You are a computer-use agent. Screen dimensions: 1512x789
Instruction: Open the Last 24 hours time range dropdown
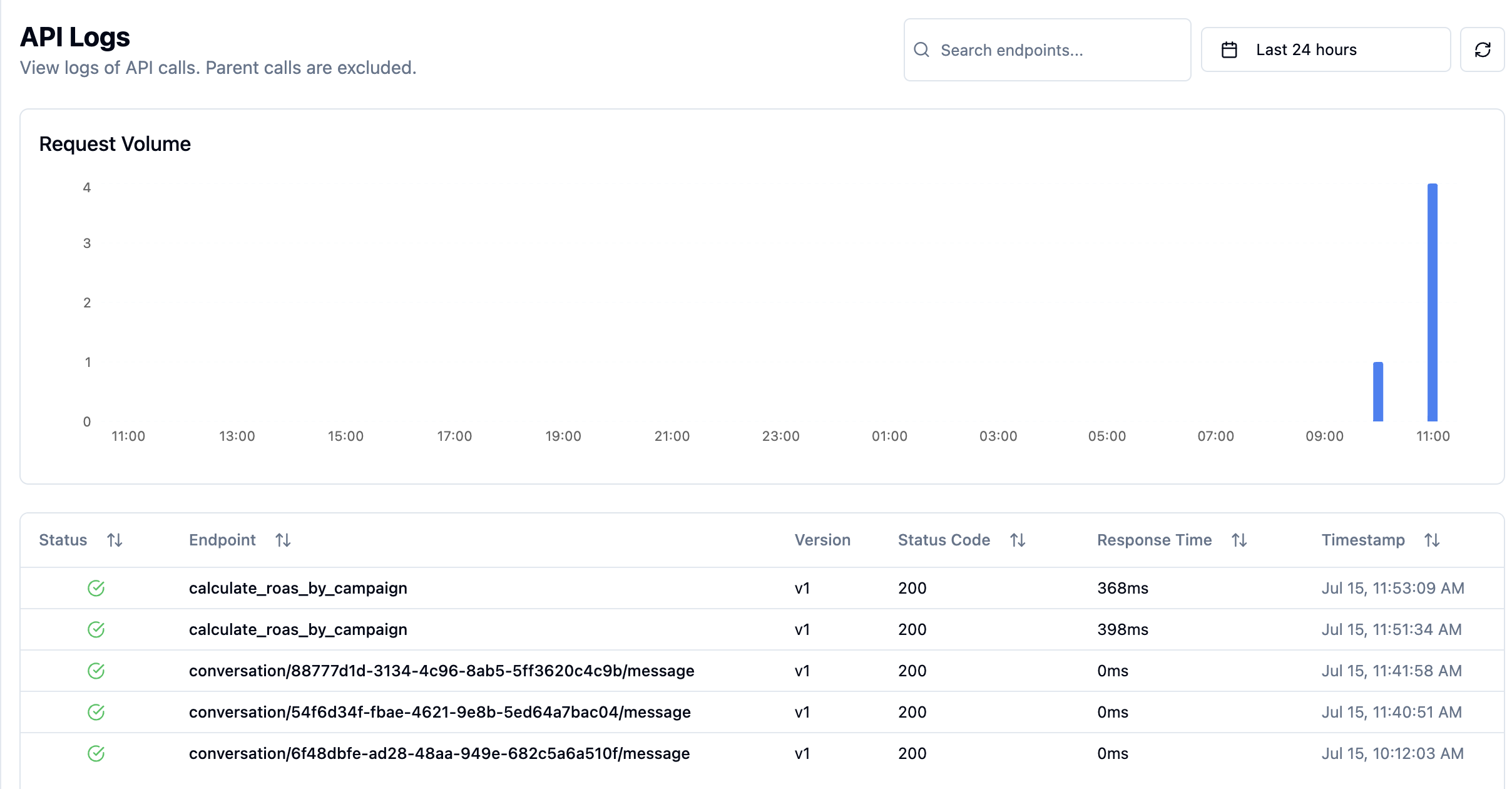1326,49
